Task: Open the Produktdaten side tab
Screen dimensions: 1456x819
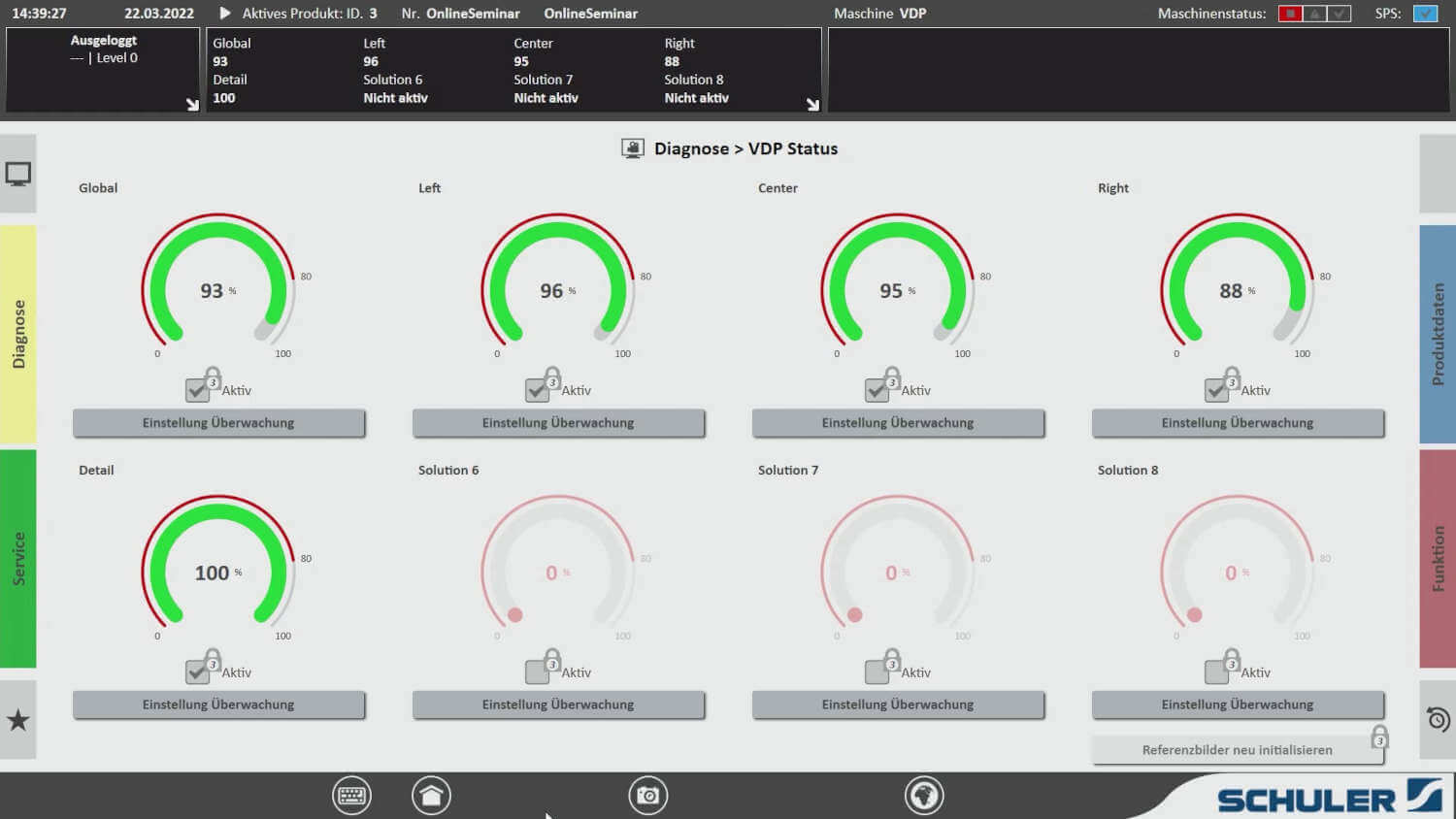Action: pyautogui.click(x=1438, y=334)
